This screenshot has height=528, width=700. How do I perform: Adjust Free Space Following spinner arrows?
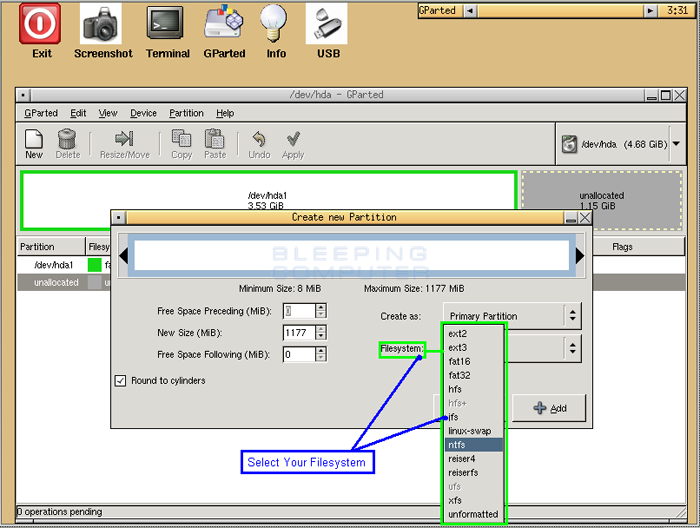321,354
